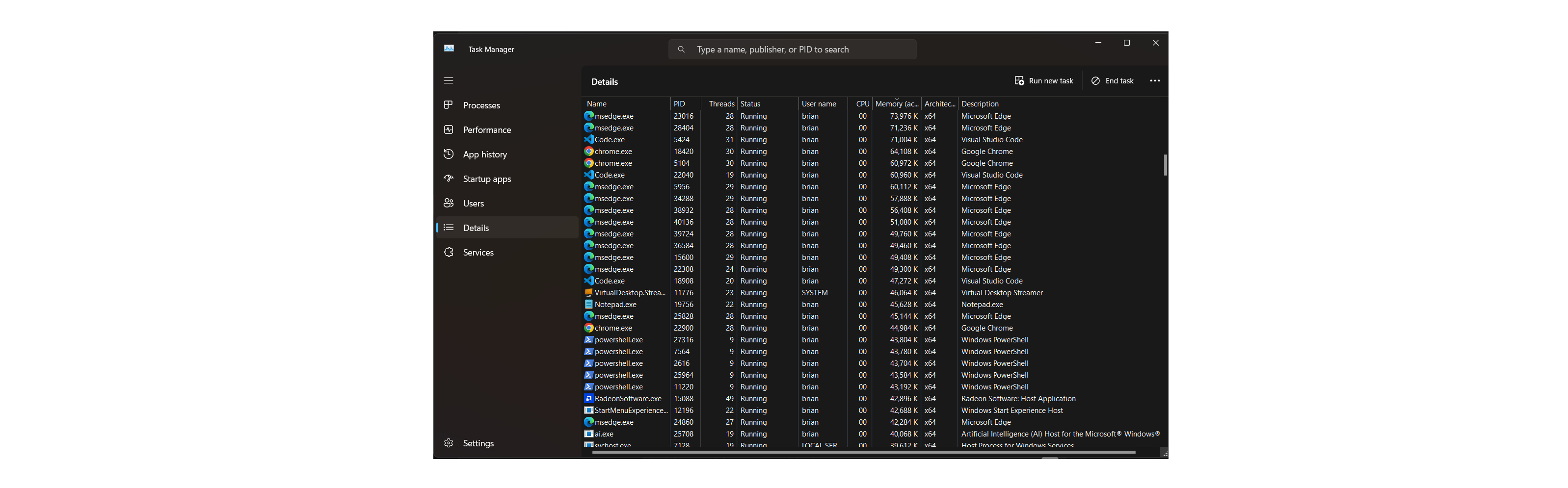1568x488 pixels.
Task: Click the Radeon Software: Host Application description
Action: [1018, 399]
